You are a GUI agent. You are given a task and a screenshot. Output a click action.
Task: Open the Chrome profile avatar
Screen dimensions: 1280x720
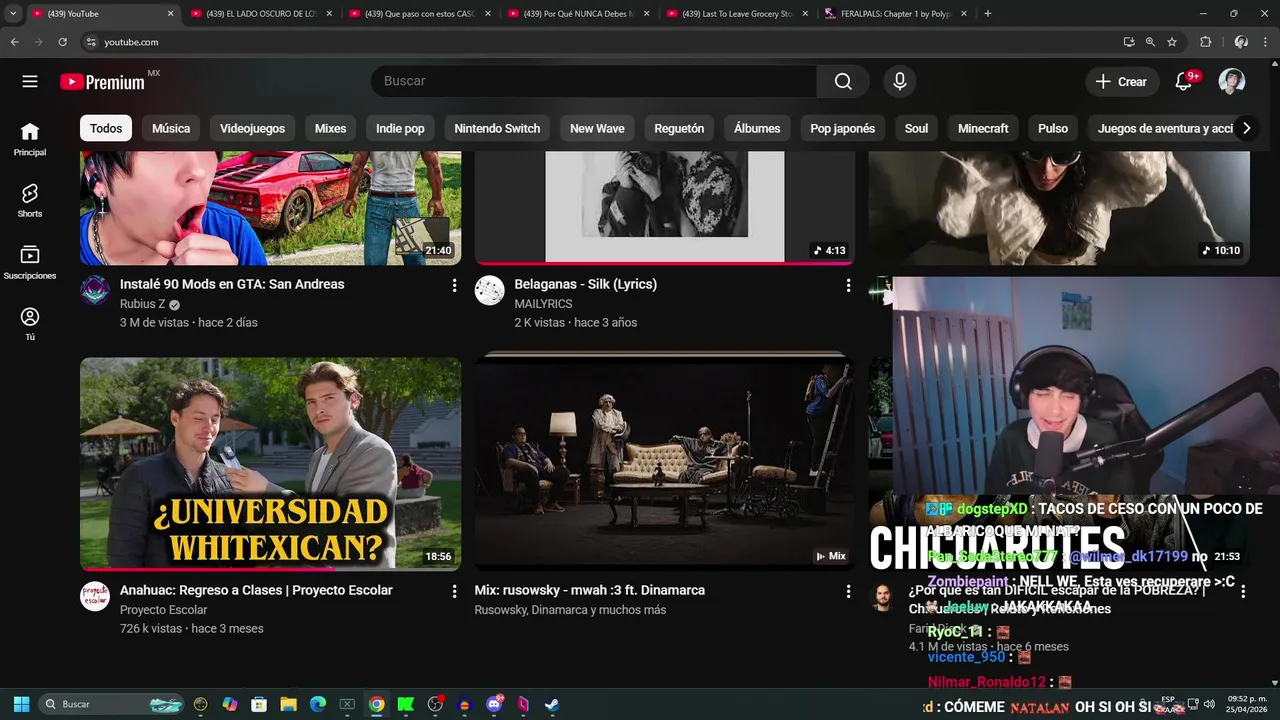[x=1241, y=42]
